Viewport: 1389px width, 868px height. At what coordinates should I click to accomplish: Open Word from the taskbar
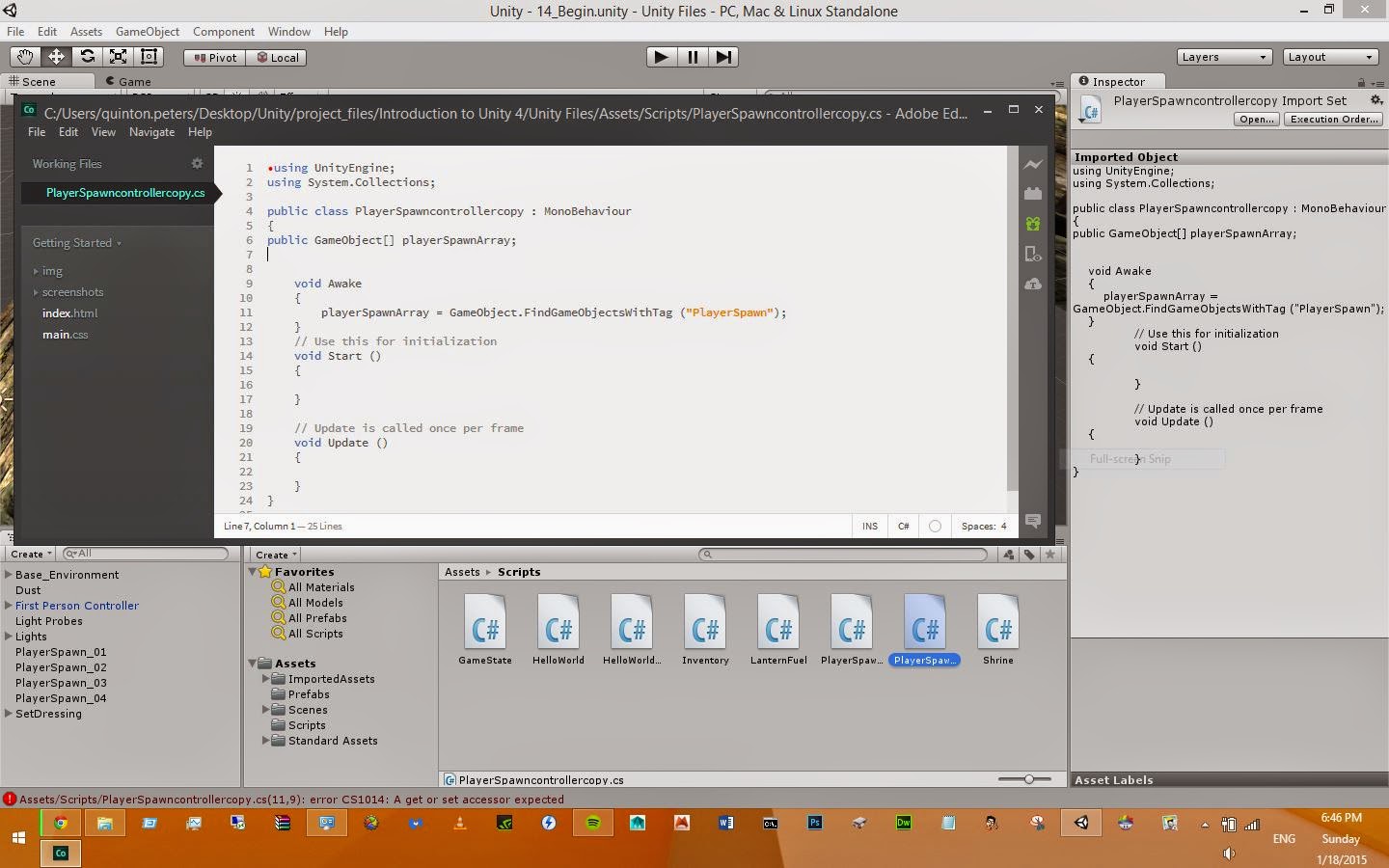click(x=725, y=823)
